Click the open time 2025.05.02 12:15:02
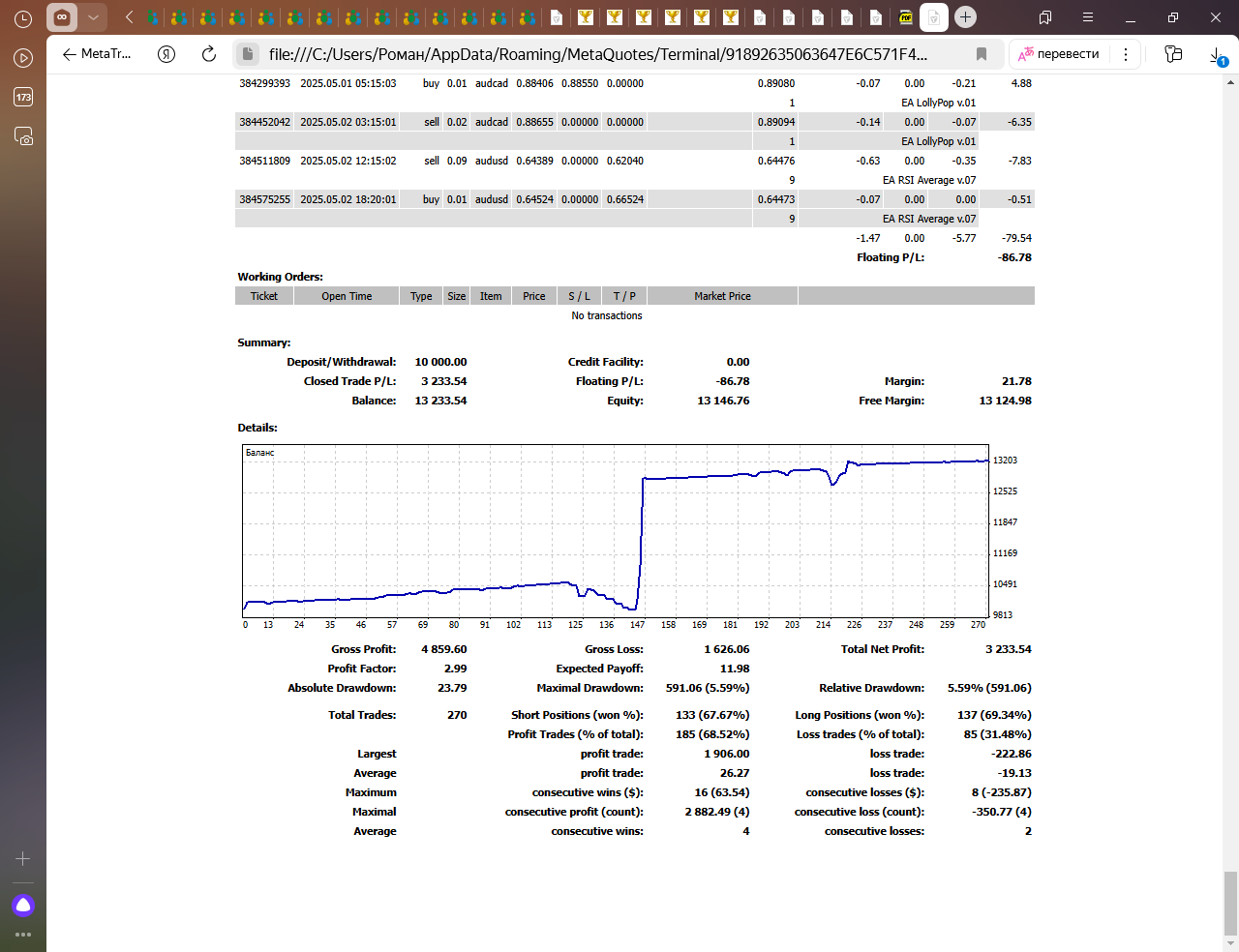Viewport: 1239px width, 952px height. click(x=348, y=161)
